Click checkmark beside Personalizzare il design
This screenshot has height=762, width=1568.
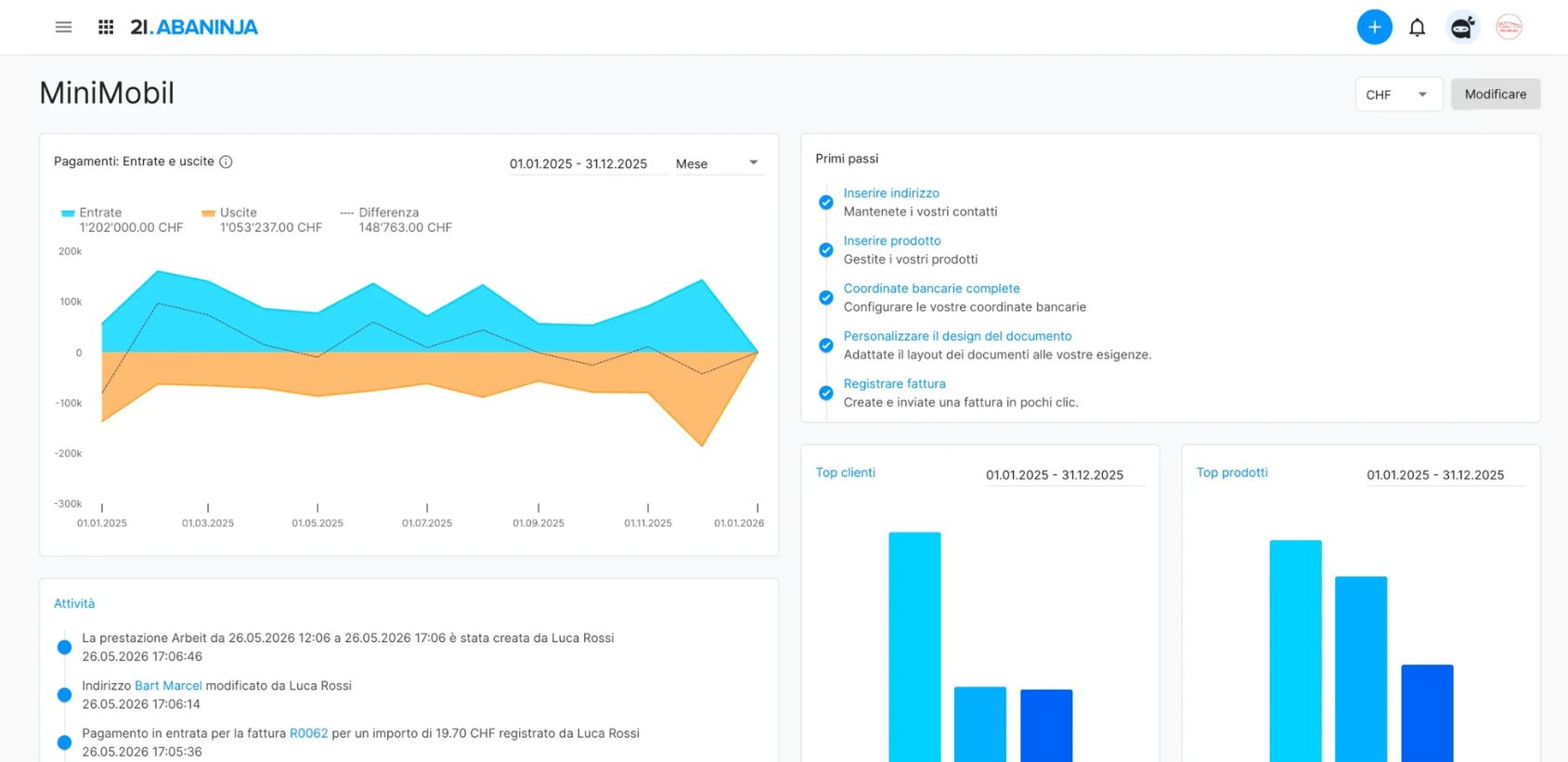coord(825,345)
